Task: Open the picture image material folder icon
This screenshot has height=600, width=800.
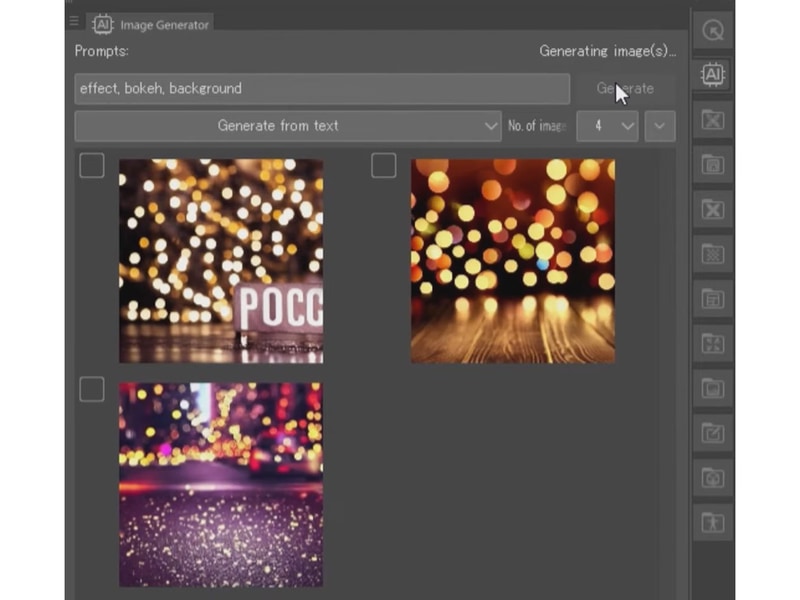Action: (713, 388)
